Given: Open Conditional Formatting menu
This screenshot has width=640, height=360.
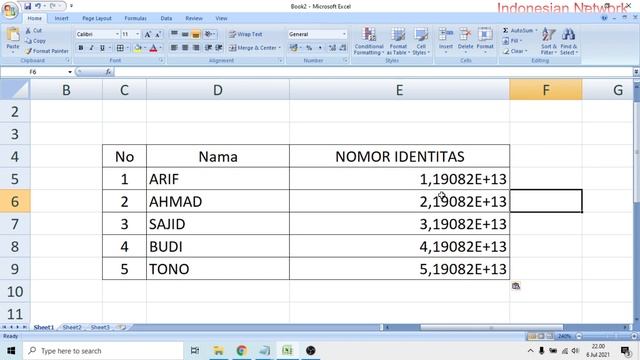Looking at the screenshot, I should coord(369,41).
